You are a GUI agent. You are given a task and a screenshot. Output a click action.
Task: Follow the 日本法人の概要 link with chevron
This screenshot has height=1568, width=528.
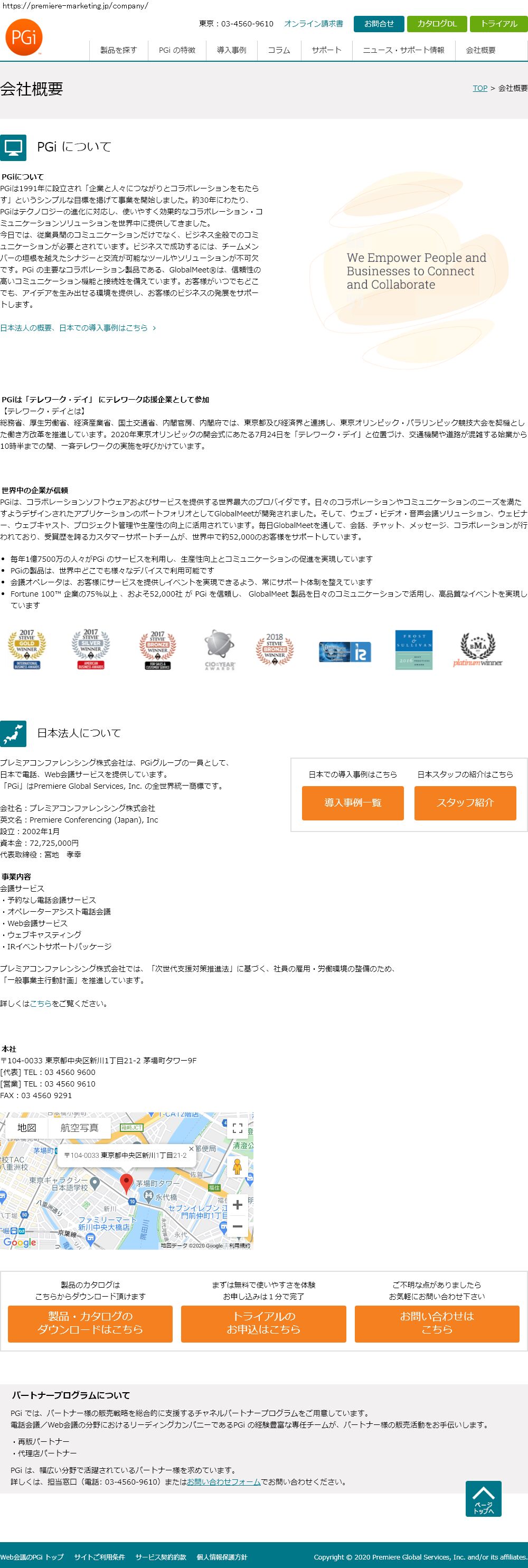click(x=78, y=327)
